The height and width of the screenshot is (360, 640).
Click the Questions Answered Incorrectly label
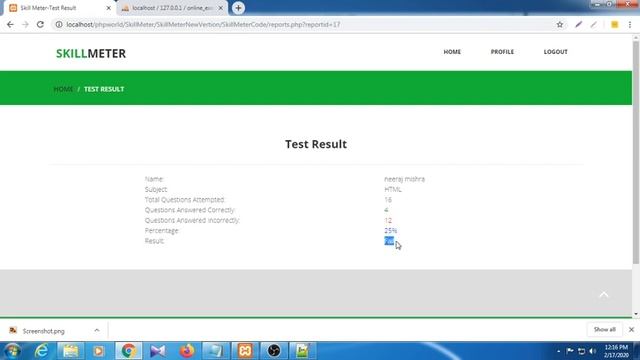192,220
